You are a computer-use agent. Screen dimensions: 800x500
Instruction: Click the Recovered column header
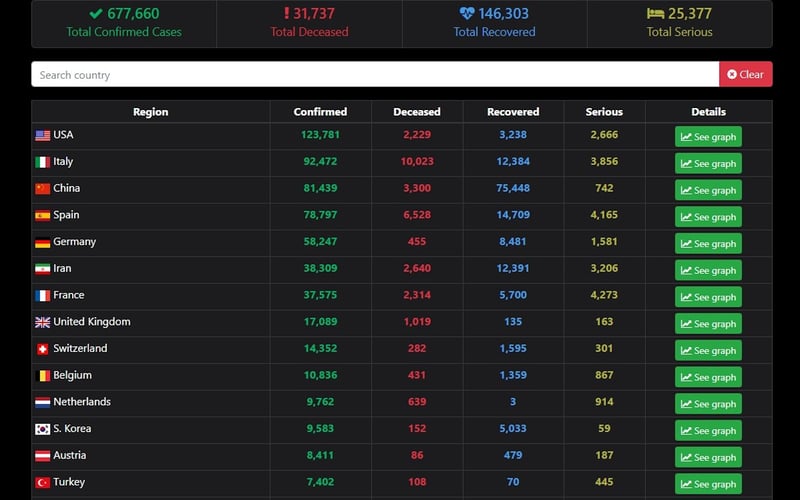[x=513, y=112]
